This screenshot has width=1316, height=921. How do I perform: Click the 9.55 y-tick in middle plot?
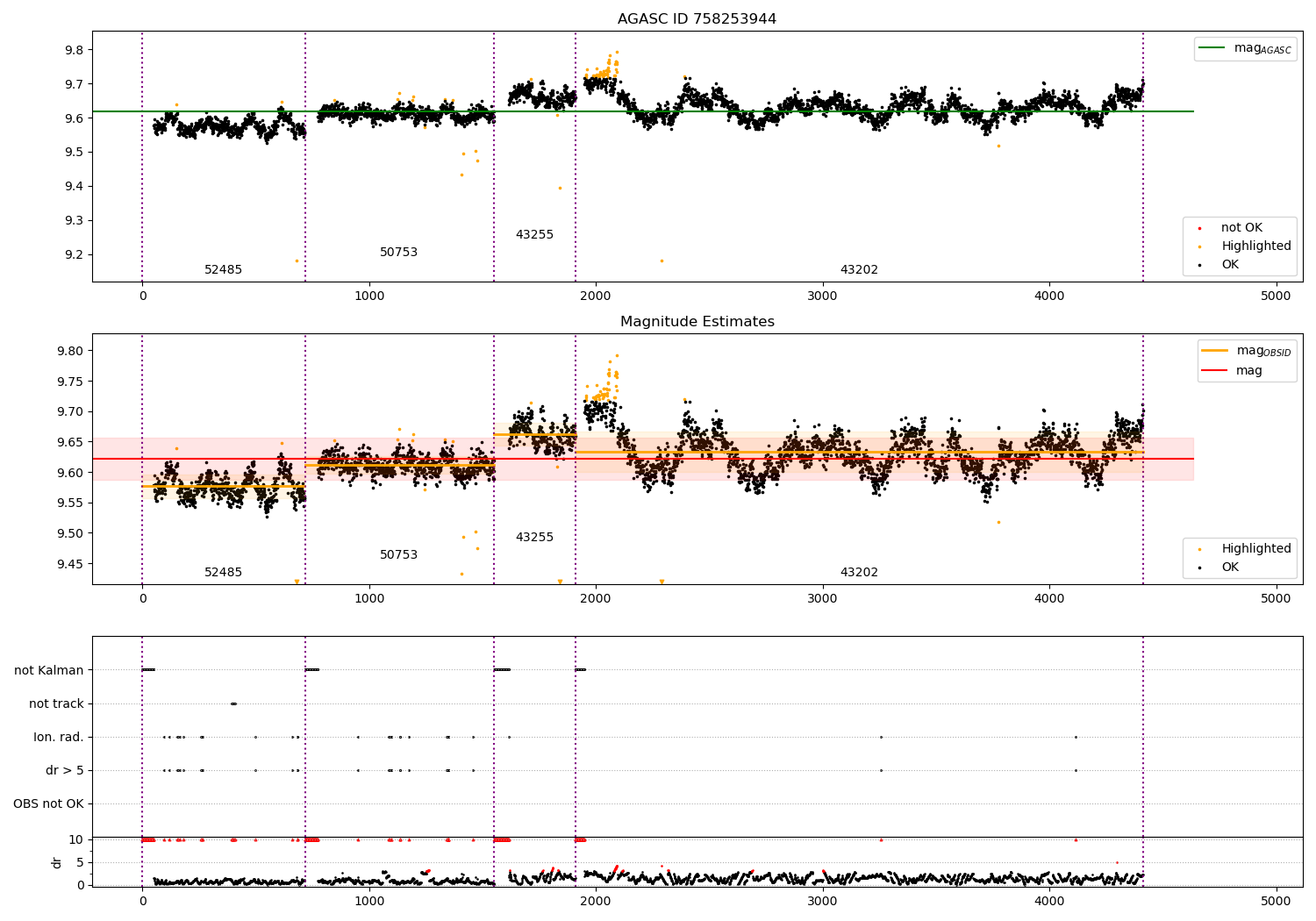pyautogui.click(x=70, y=503)
